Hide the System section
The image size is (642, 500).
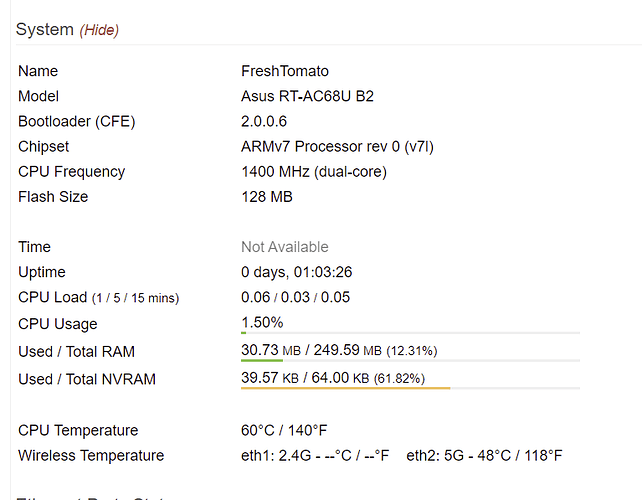click(x=99, y=30)
